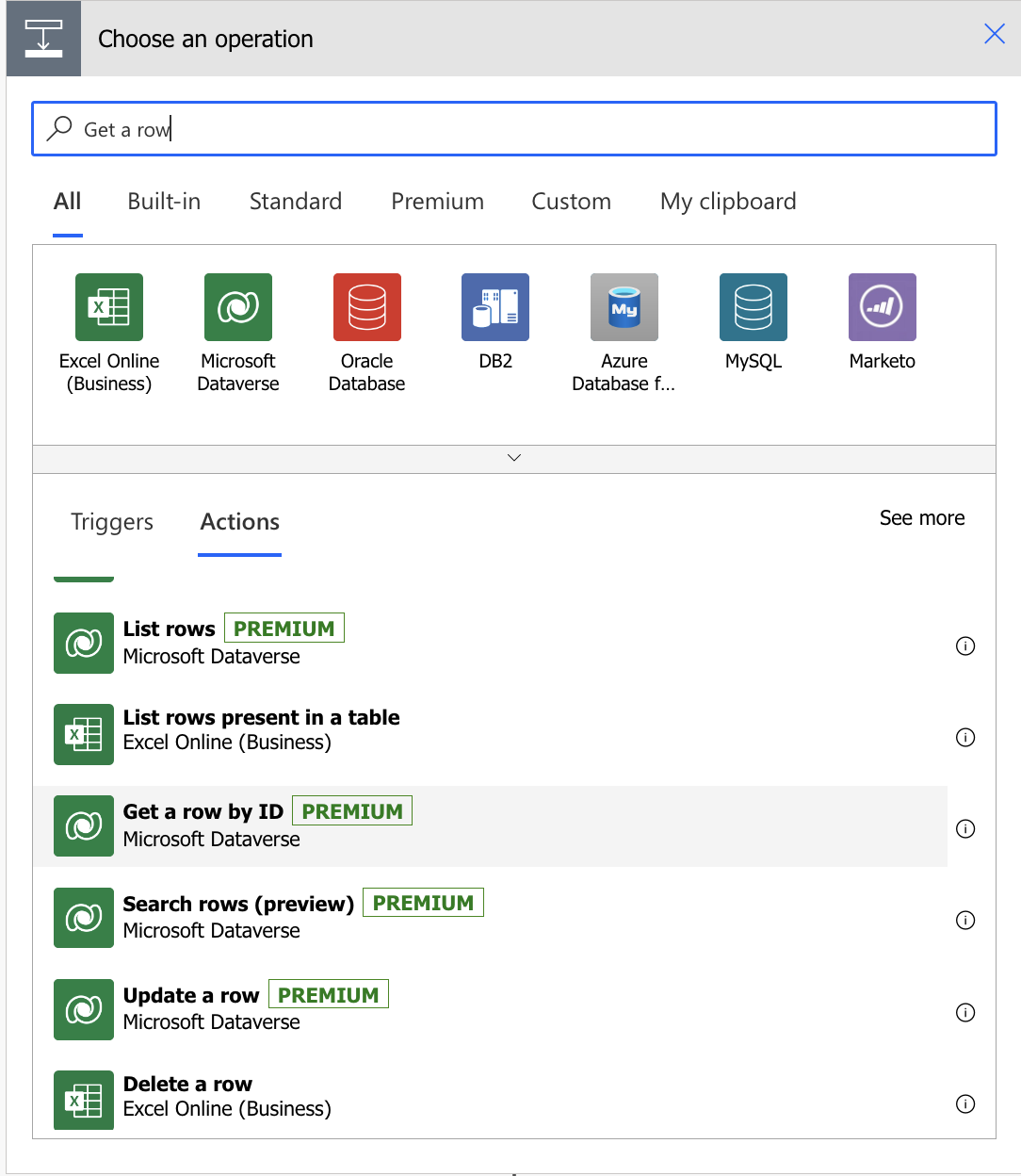Viewport: 1021px width, 1176px height.
Task: Select the Update a row action
Action: tap(490, 1010)
